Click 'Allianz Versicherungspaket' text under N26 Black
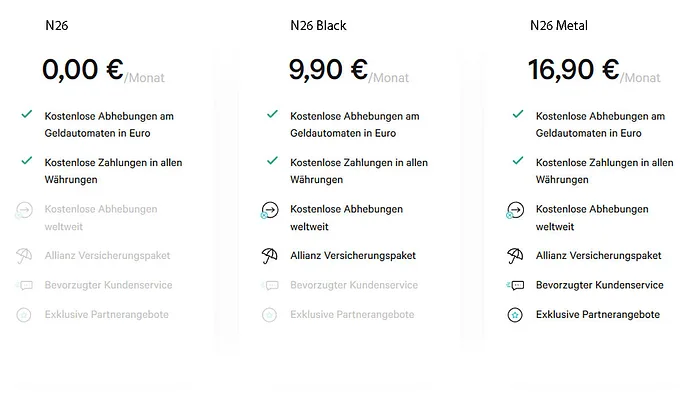The height and width of the screenshot is (394, 700). [x=353, y=256]
